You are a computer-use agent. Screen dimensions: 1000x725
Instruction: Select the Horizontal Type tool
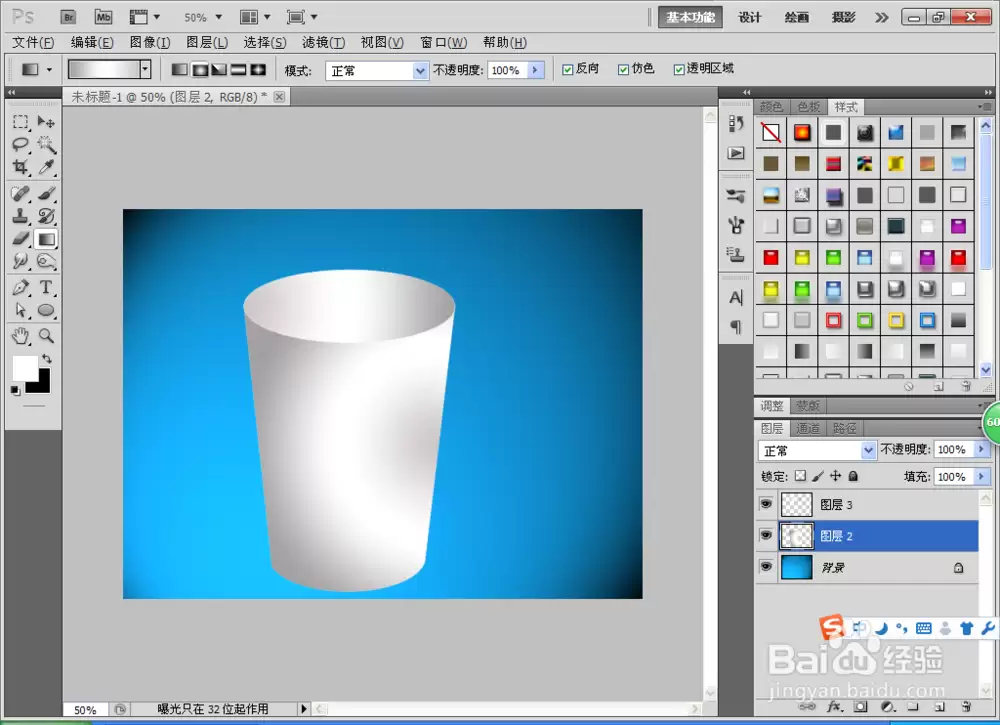coord(46,287)
